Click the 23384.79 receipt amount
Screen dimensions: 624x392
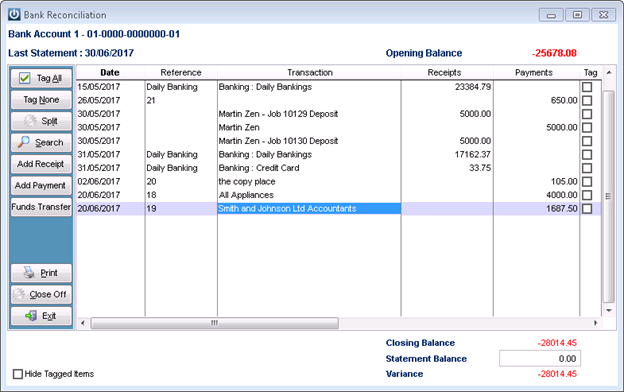coord(473,87)
